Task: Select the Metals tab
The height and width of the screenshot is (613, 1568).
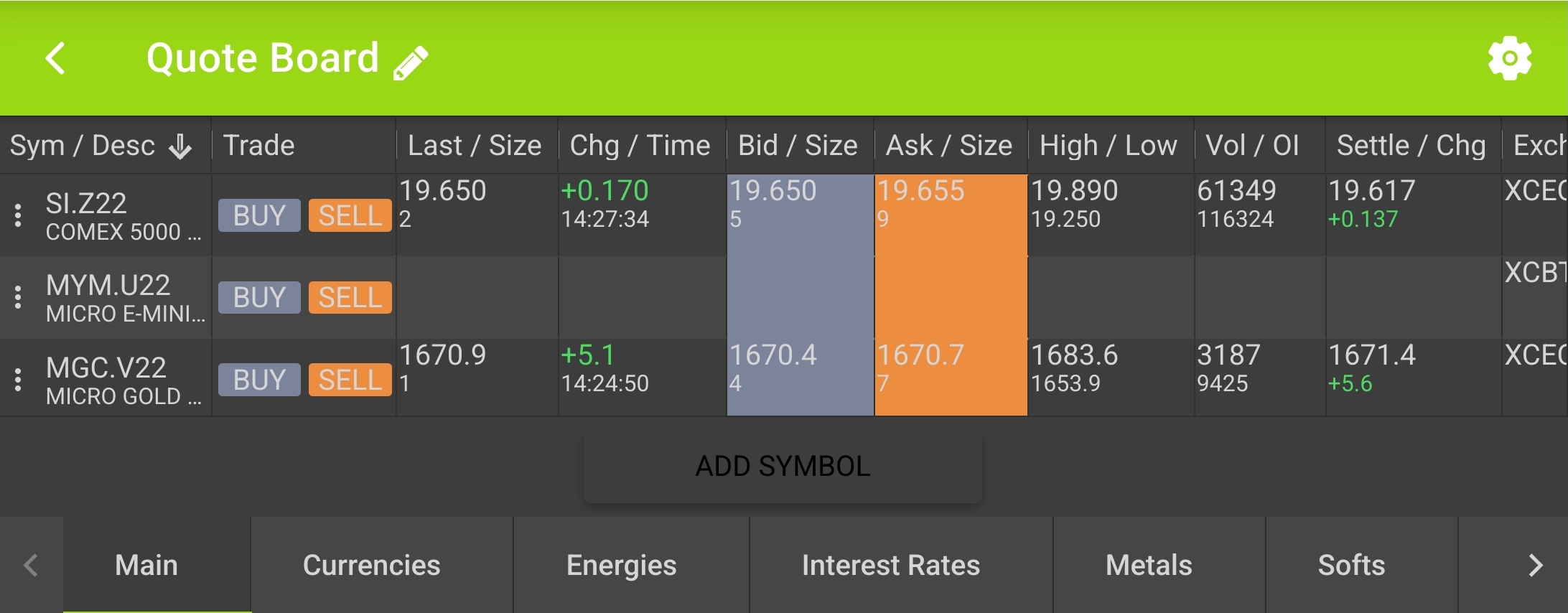Action: (x=1149, y=565)
